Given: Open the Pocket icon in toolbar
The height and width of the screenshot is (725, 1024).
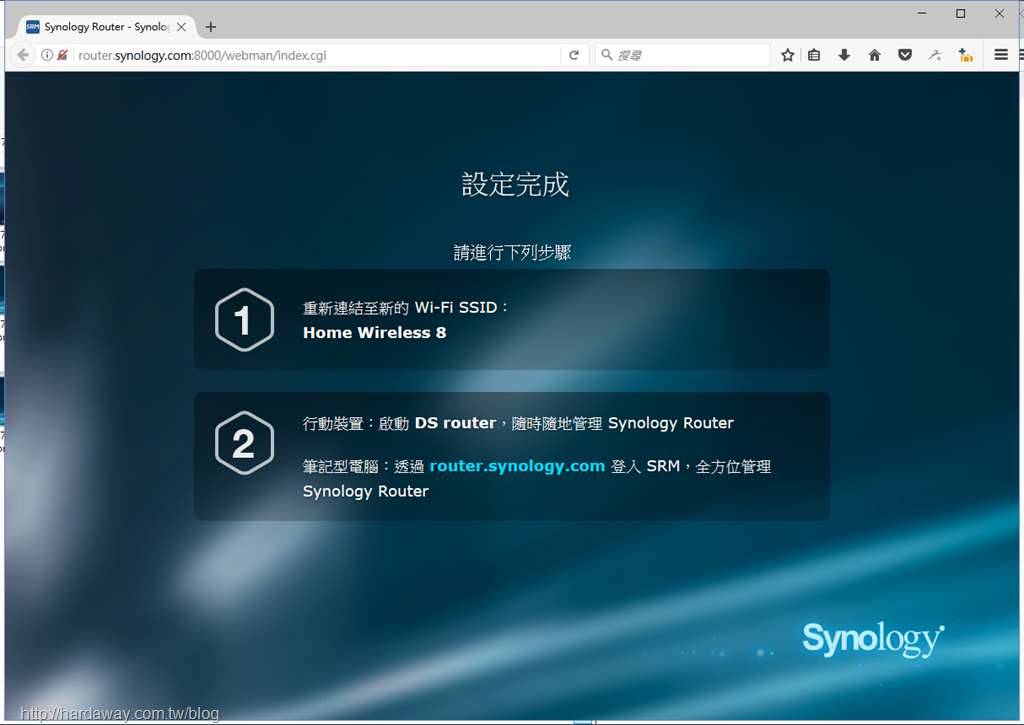Looking at the screenshot, I should [904, 55].
